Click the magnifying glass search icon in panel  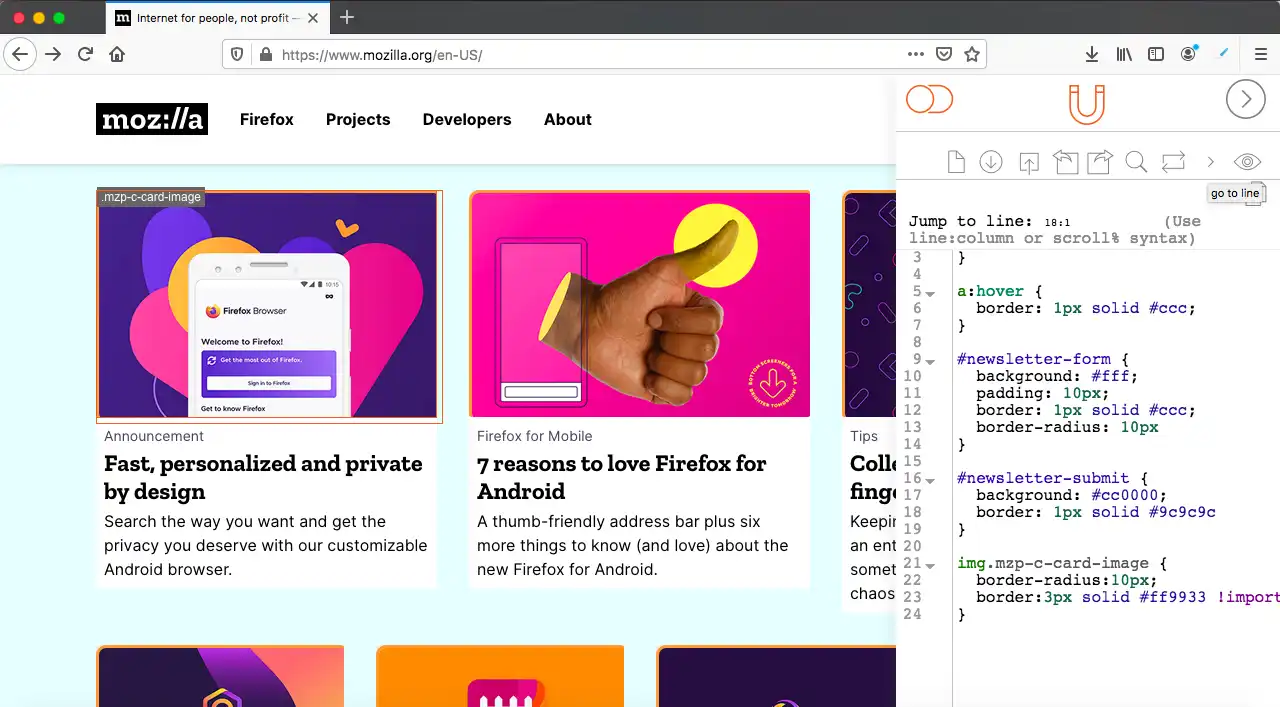(x=1136, y=162)
